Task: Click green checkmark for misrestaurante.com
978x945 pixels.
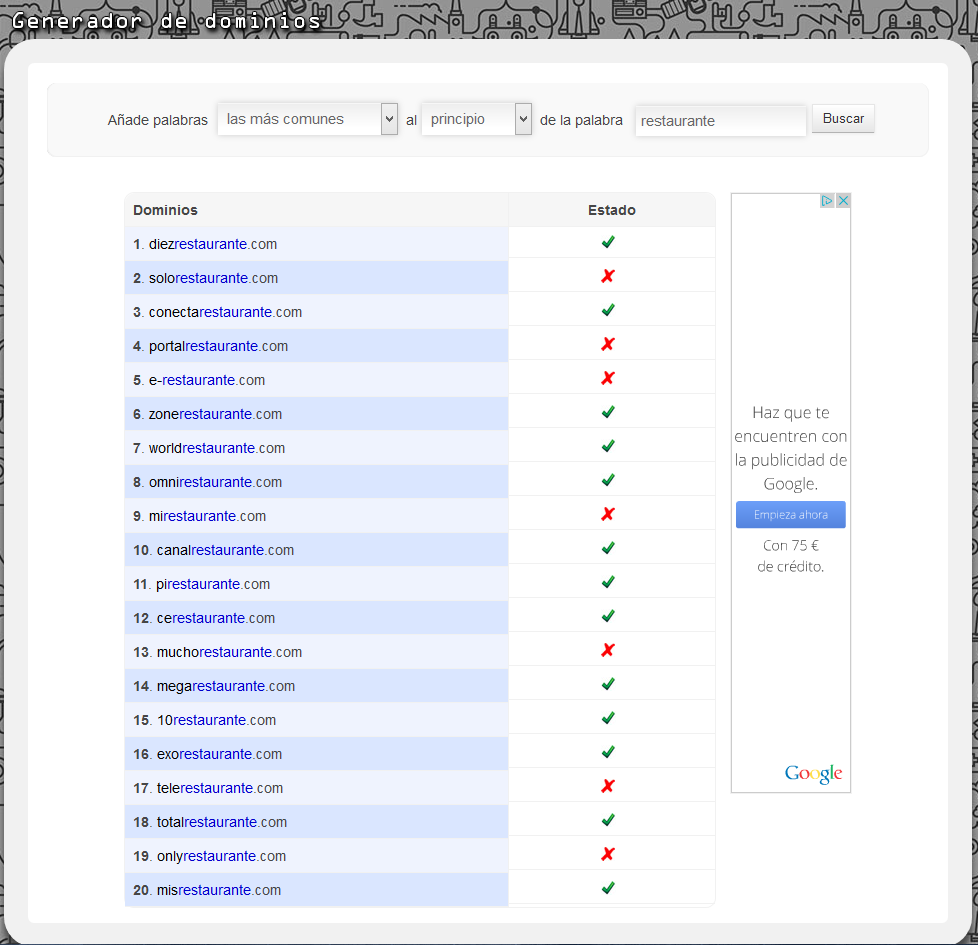Action: point(608,888)
